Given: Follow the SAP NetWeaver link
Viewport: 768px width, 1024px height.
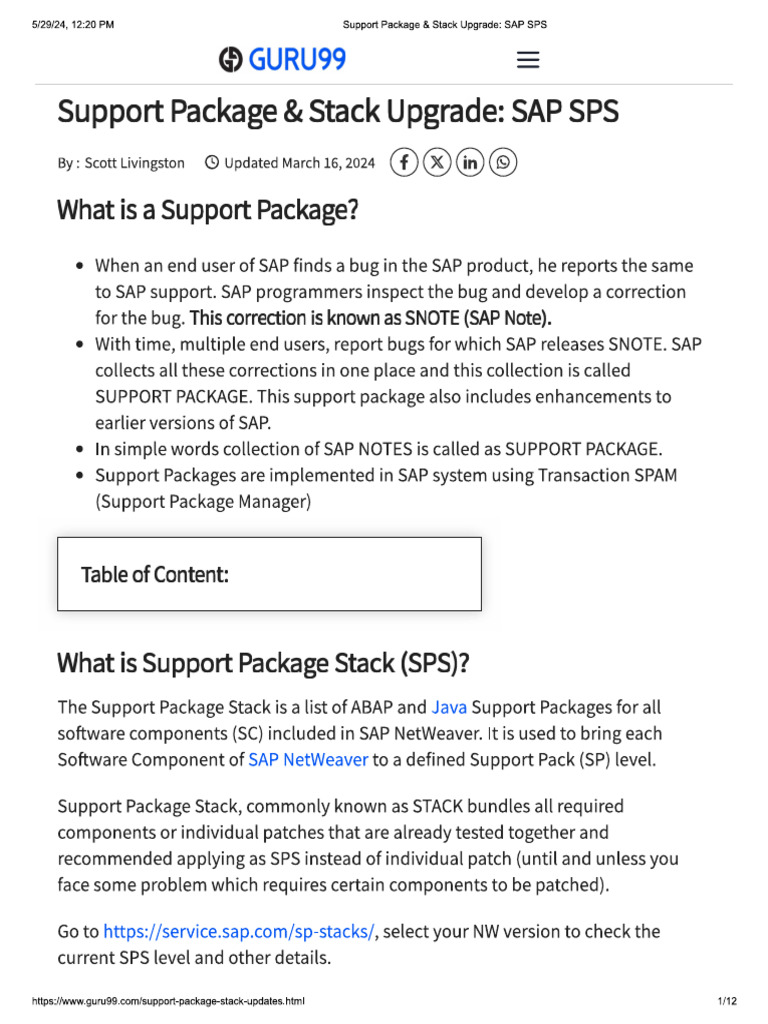Looking at the screenshot, I should coord(308,759).
